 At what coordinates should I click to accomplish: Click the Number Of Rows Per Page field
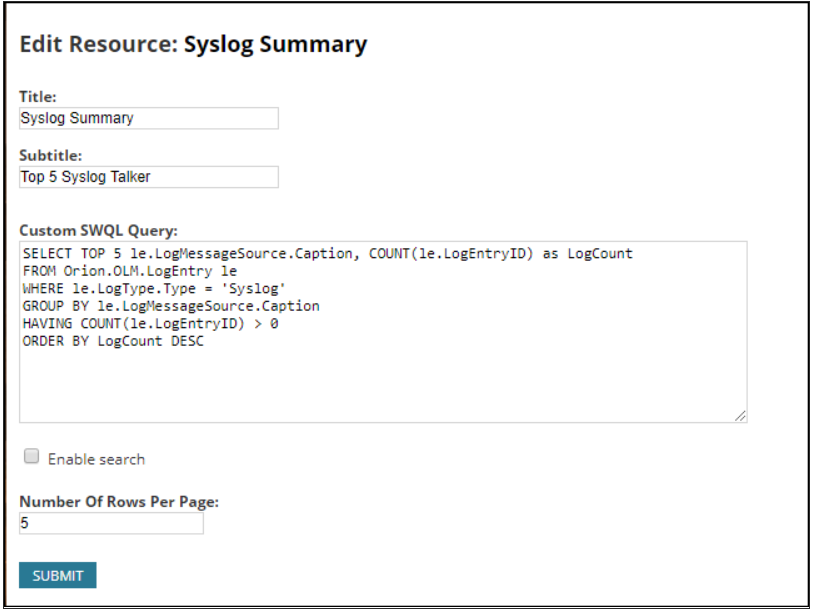110,521
